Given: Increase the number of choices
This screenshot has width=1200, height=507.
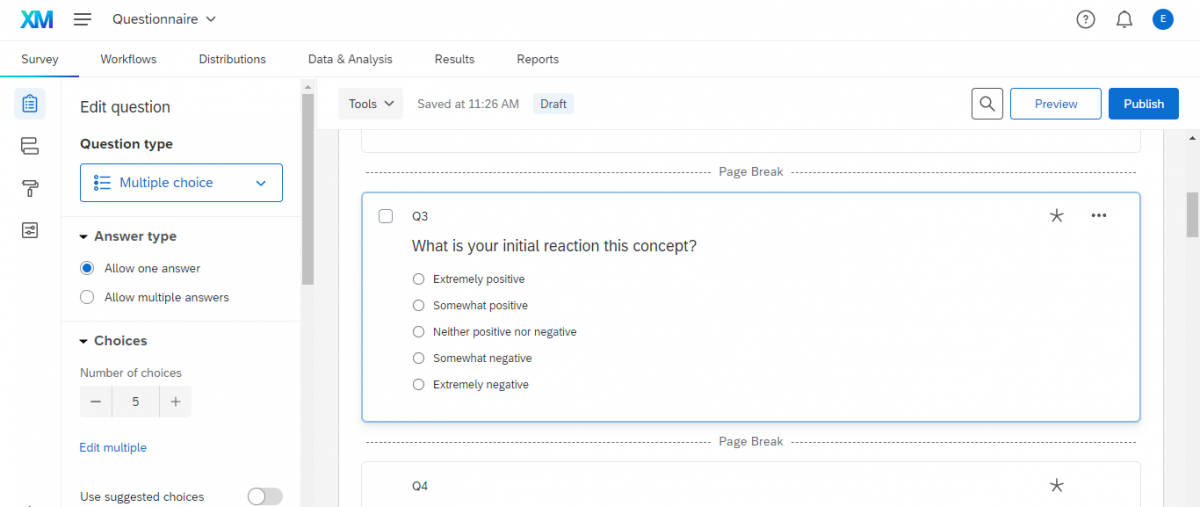Looking at the screenshot, I should (175, 402).
